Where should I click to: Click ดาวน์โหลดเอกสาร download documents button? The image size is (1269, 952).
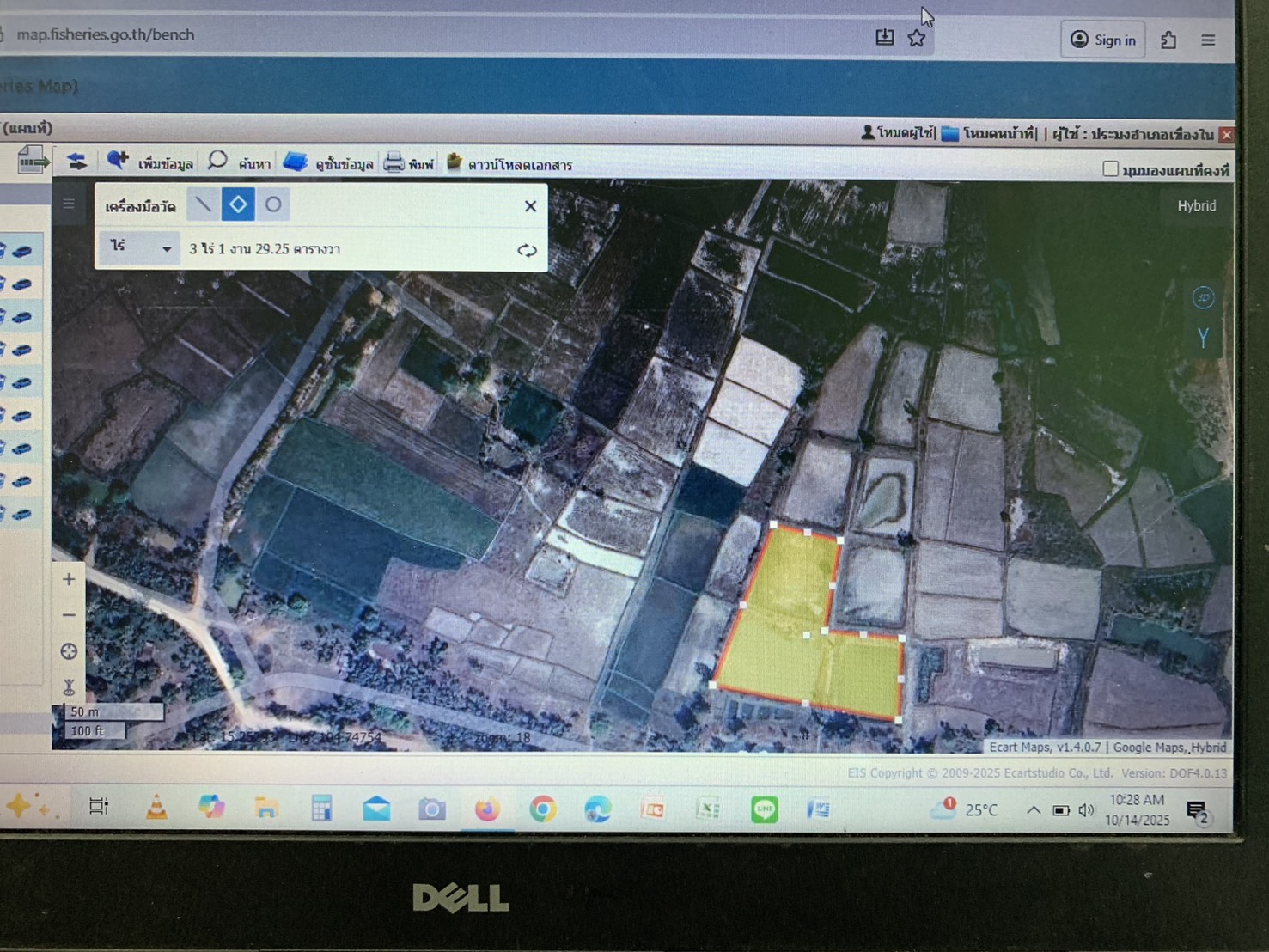[x=509, y=164]
